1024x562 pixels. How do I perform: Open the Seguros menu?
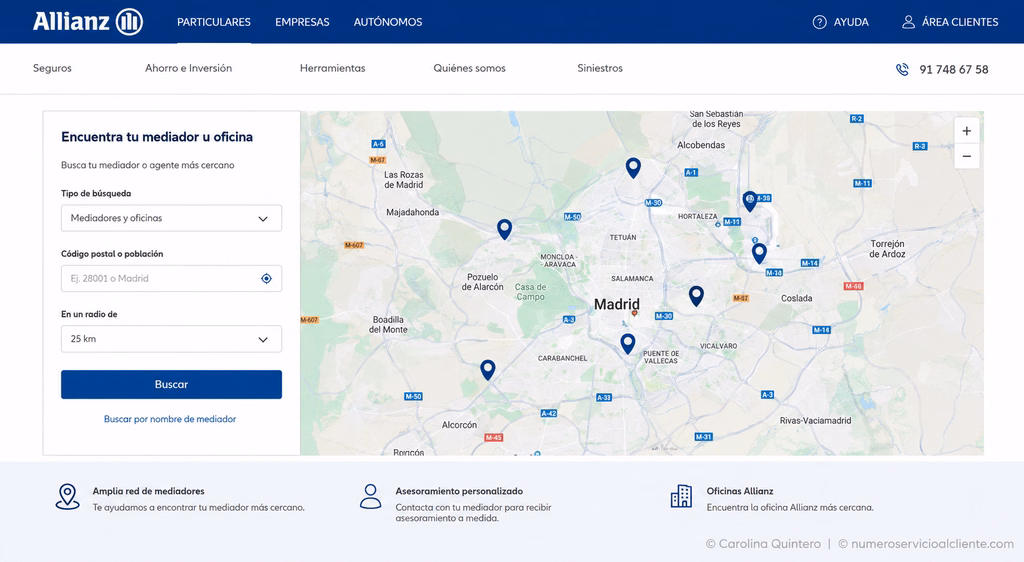pos(52,68)
